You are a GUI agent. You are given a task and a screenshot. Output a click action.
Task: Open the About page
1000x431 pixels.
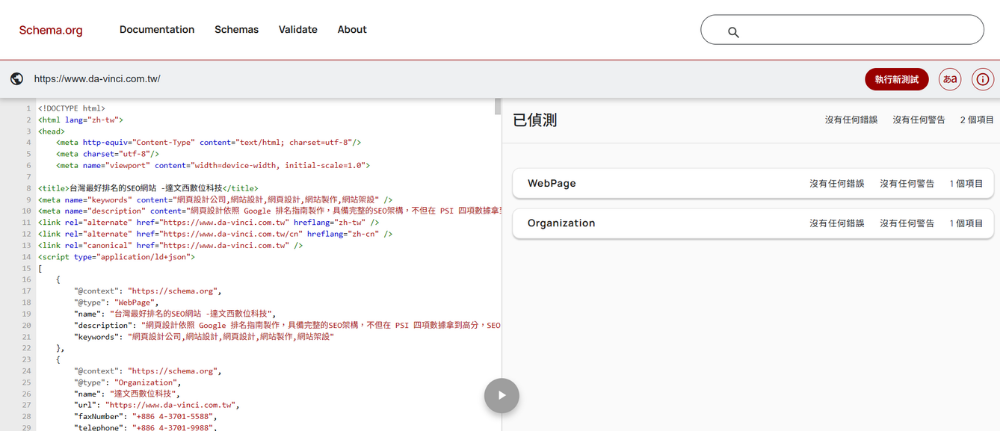click(352, 29)
